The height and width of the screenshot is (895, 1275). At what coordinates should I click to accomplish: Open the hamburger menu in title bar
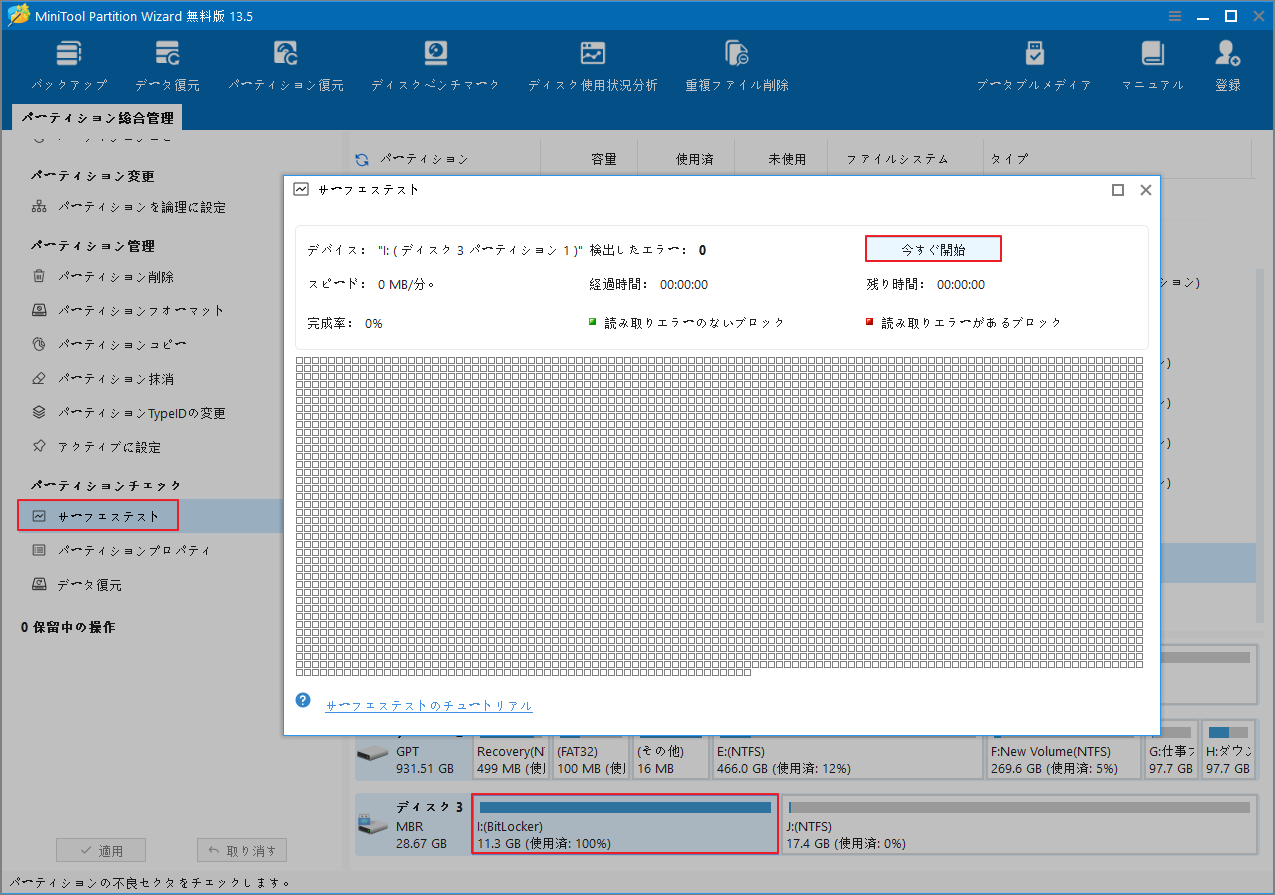coord(1174,15)
